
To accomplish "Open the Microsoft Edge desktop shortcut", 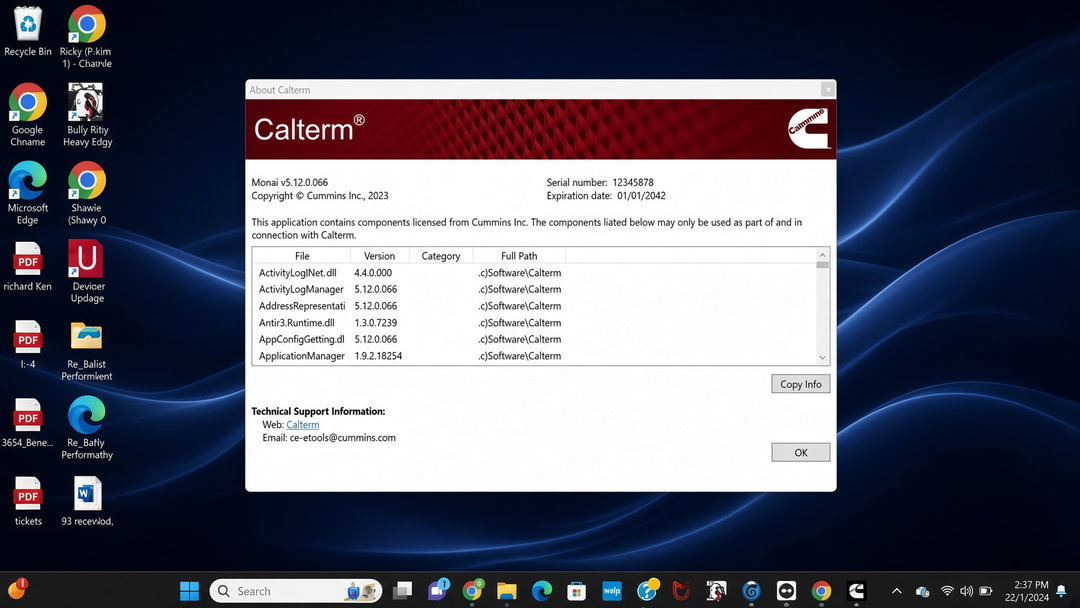I will pyautogui.click(x=28, y=193).
